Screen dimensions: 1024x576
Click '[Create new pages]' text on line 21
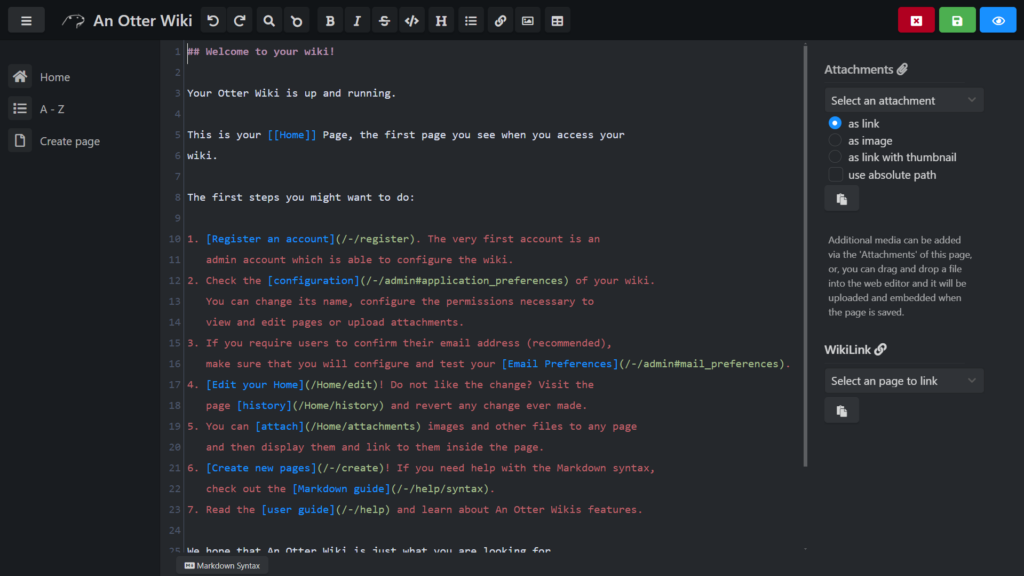261,468
